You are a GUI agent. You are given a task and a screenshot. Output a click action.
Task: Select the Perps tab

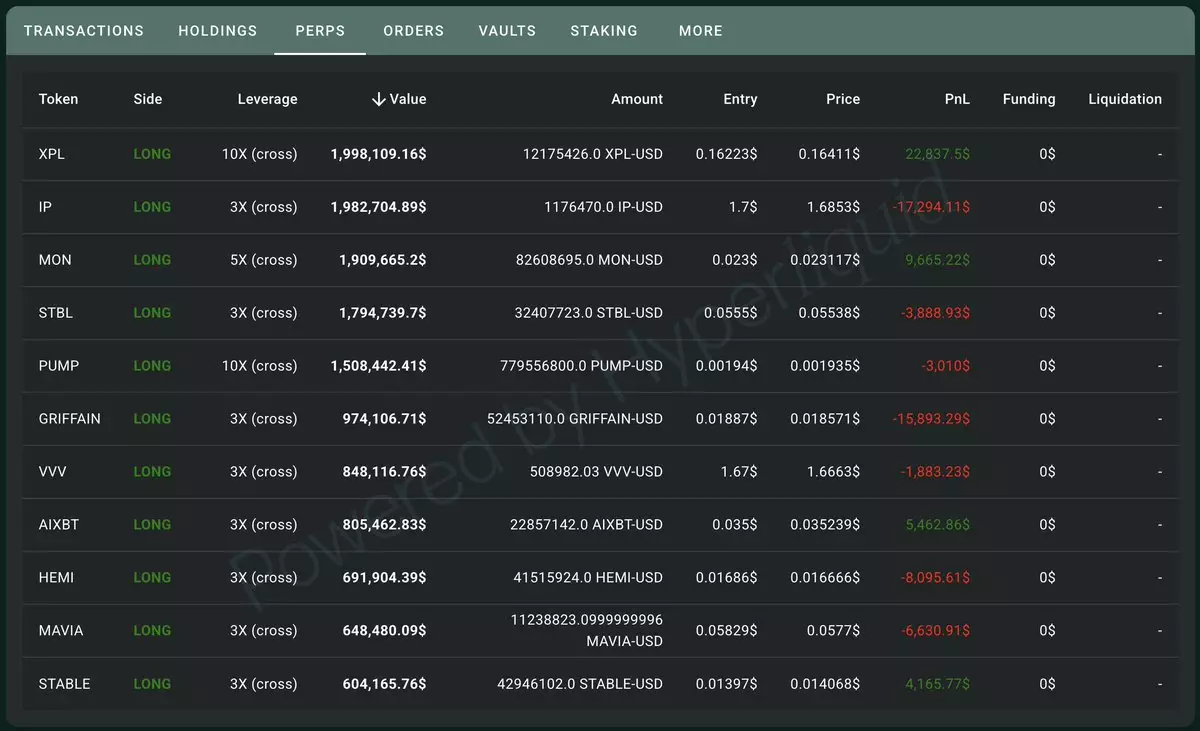pyautogui.click(x=320, y=31)
